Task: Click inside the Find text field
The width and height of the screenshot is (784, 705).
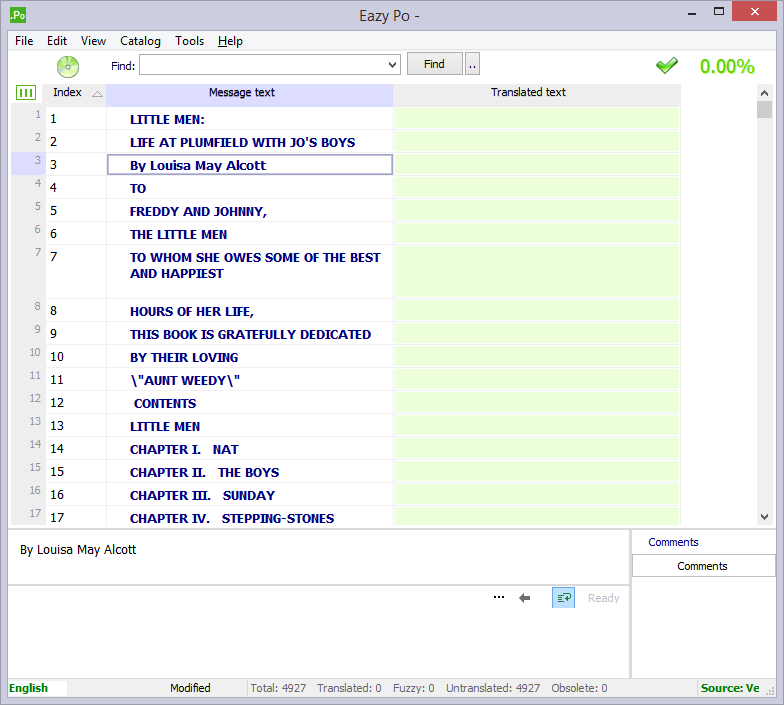Action: coord(262,64)
